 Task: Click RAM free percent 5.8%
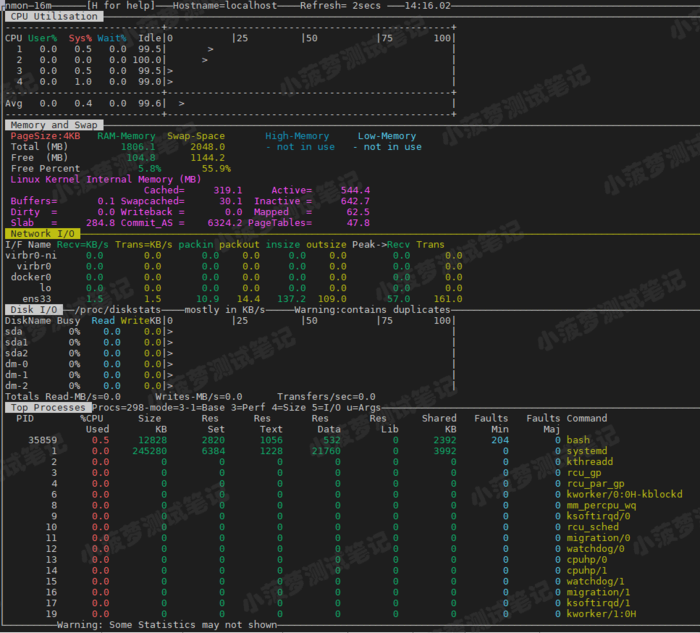click(x=150, y=169)
